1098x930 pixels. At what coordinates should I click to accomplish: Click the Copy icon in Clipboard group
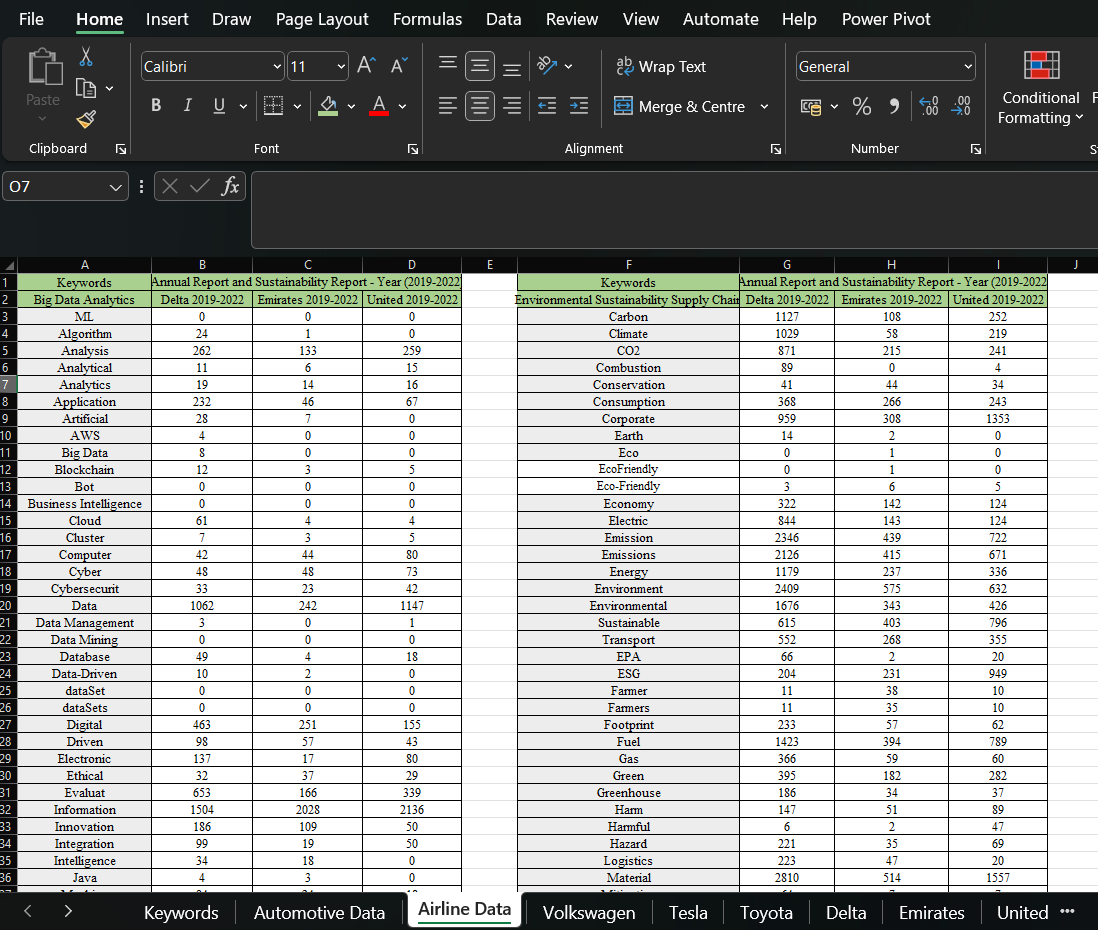click(85, 88)
